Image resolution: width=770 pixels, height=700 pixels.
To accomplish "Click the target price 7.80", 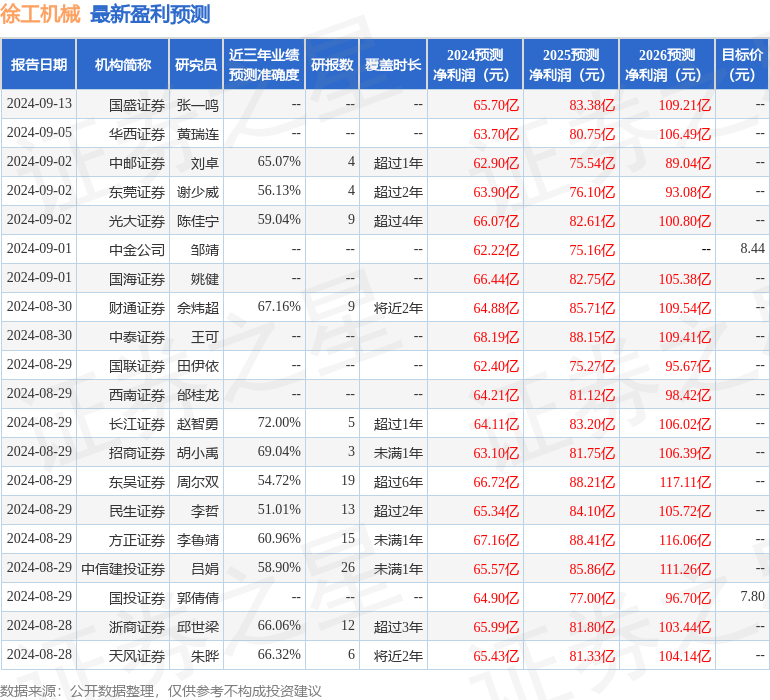I will tap(752, 596).
